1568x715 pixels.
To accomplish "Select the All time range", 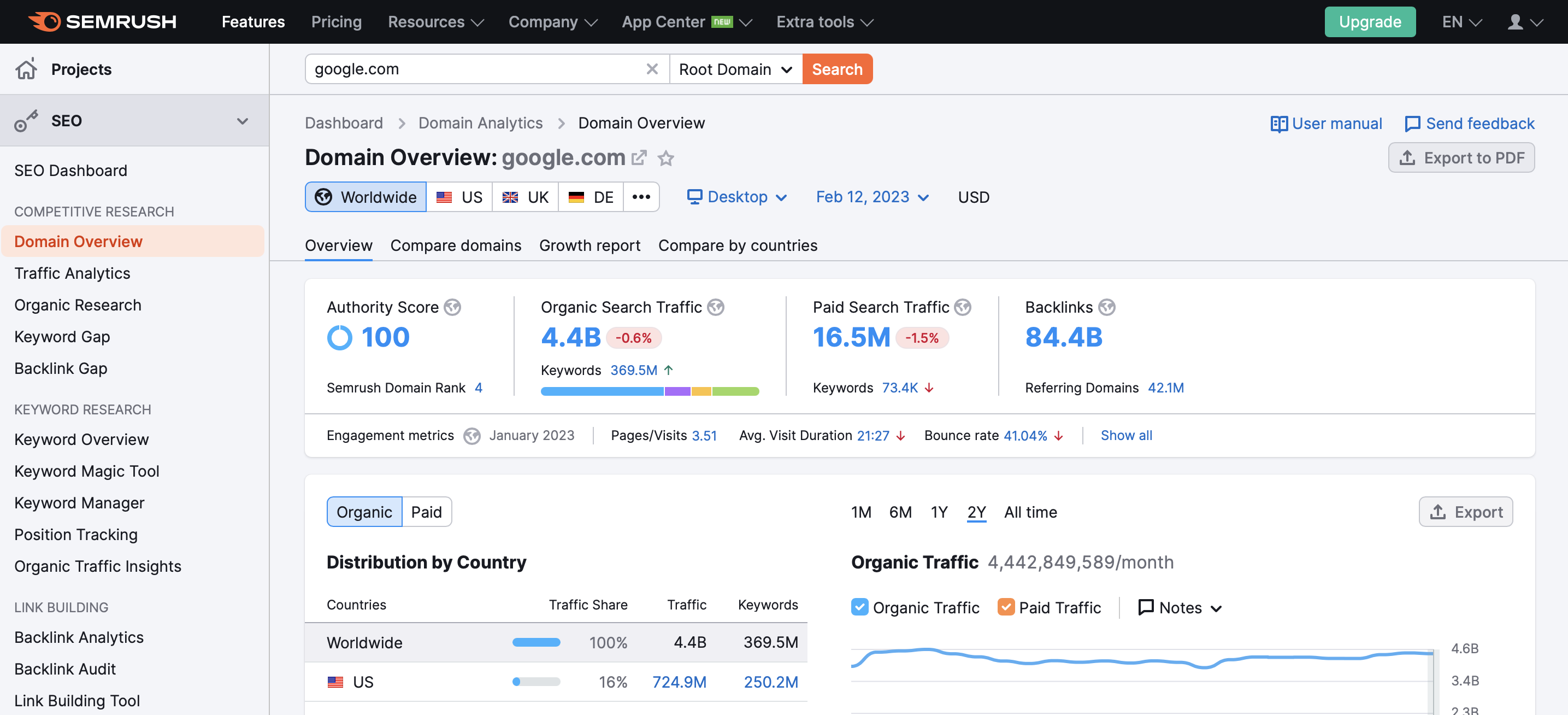I will (1030, 512).
